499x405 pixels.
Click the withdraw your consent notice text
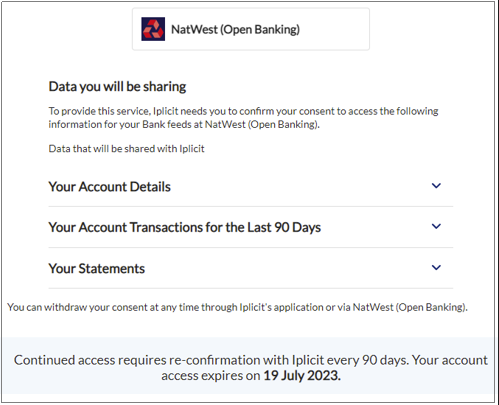237,307
